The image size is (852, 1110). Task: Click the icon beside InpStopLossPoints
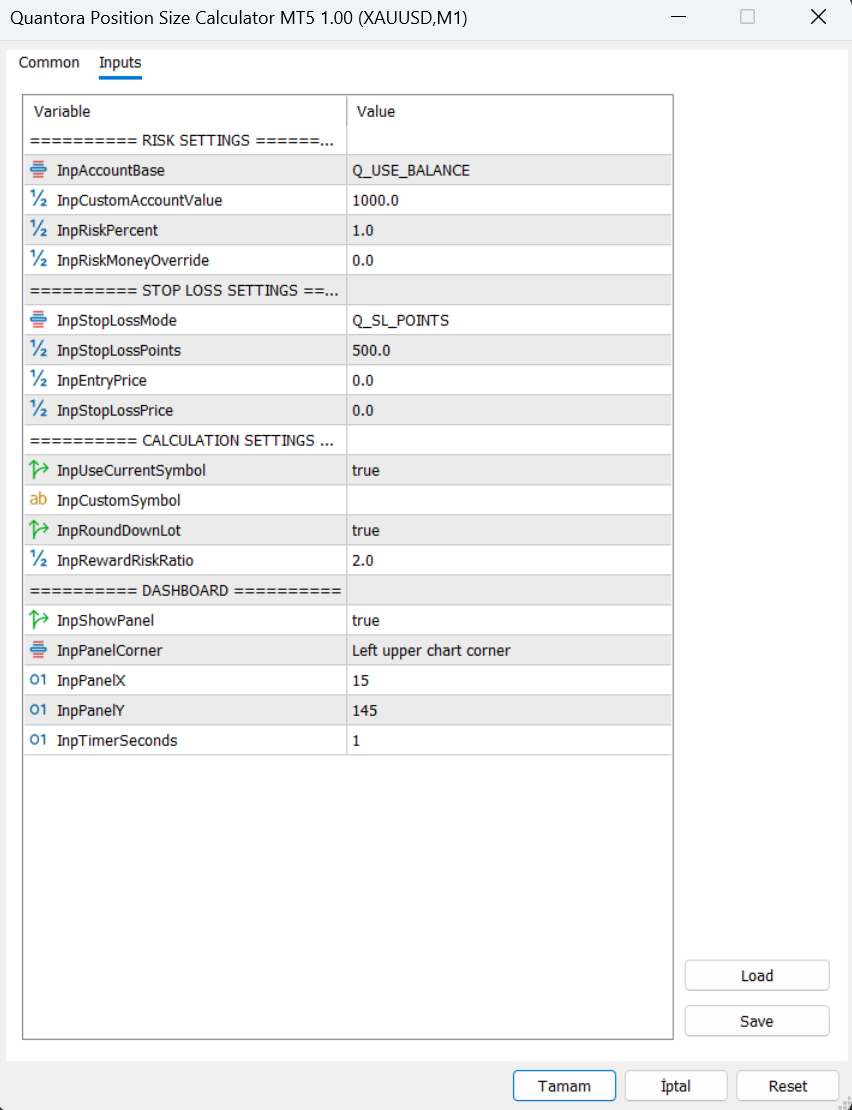(x=38, y=350)
